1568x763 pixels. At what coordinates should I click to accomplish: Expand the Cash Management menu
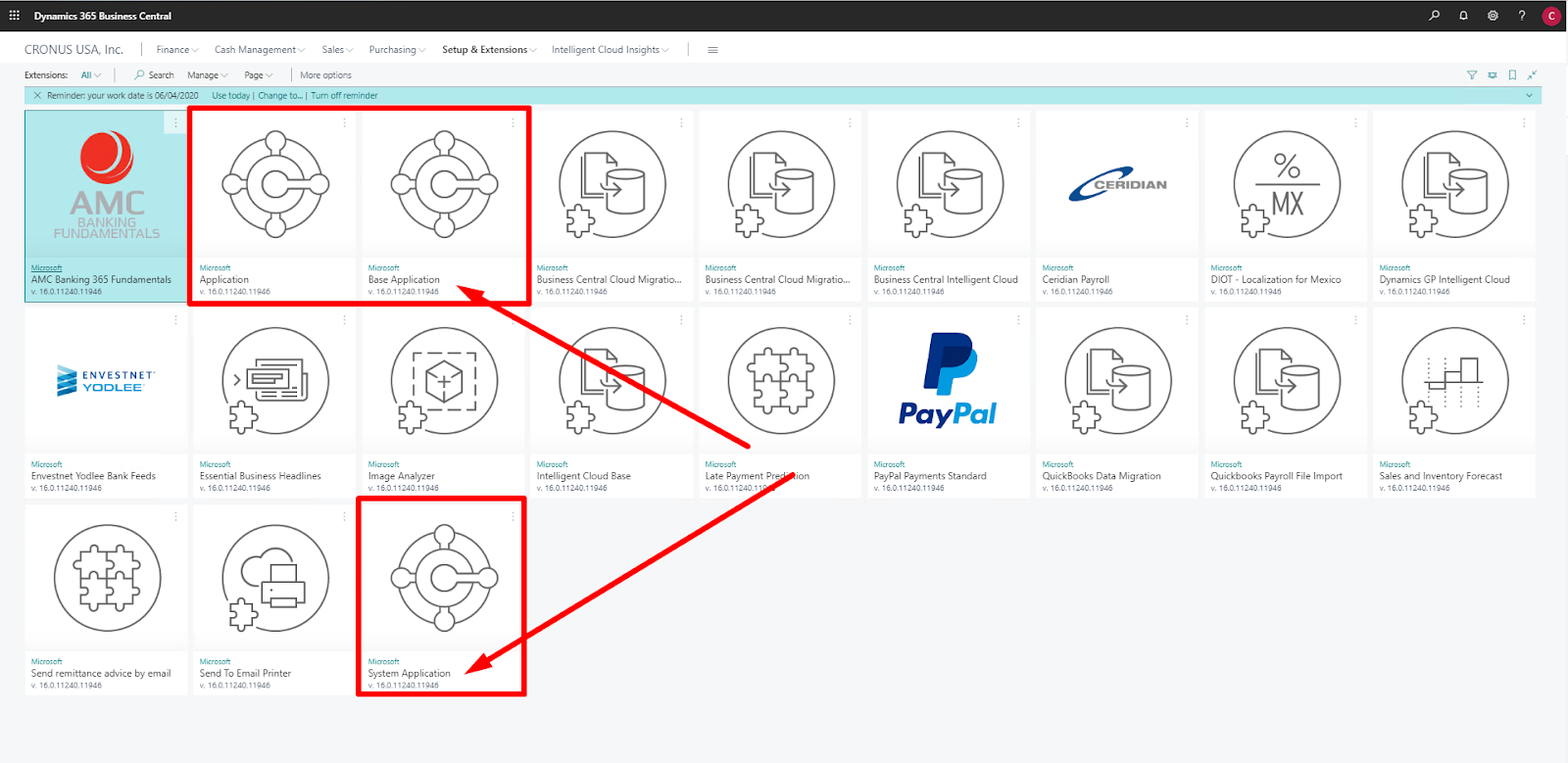coord(260,50)
